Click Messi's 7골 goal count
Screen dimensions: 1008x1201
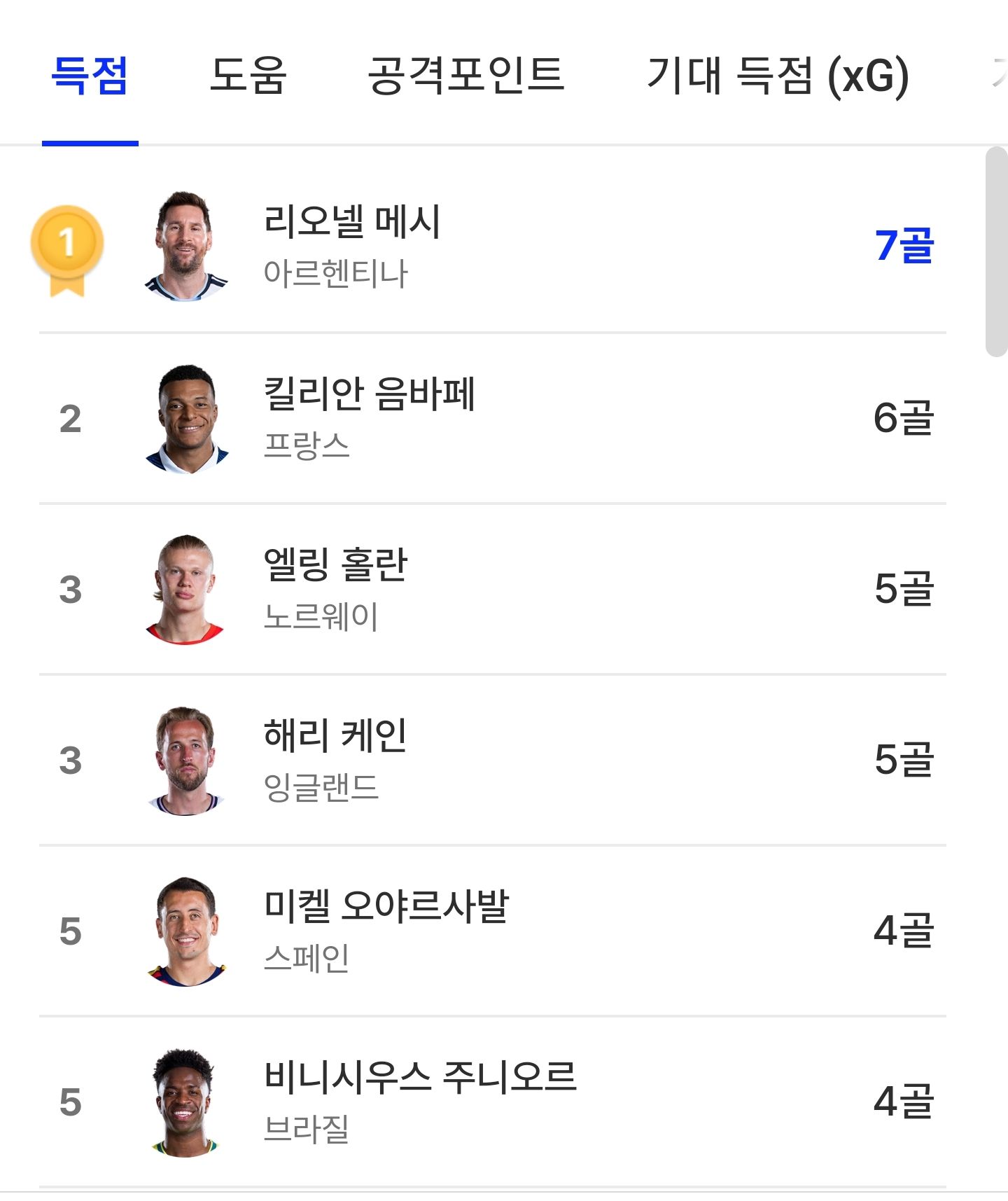tap(904, 245)
